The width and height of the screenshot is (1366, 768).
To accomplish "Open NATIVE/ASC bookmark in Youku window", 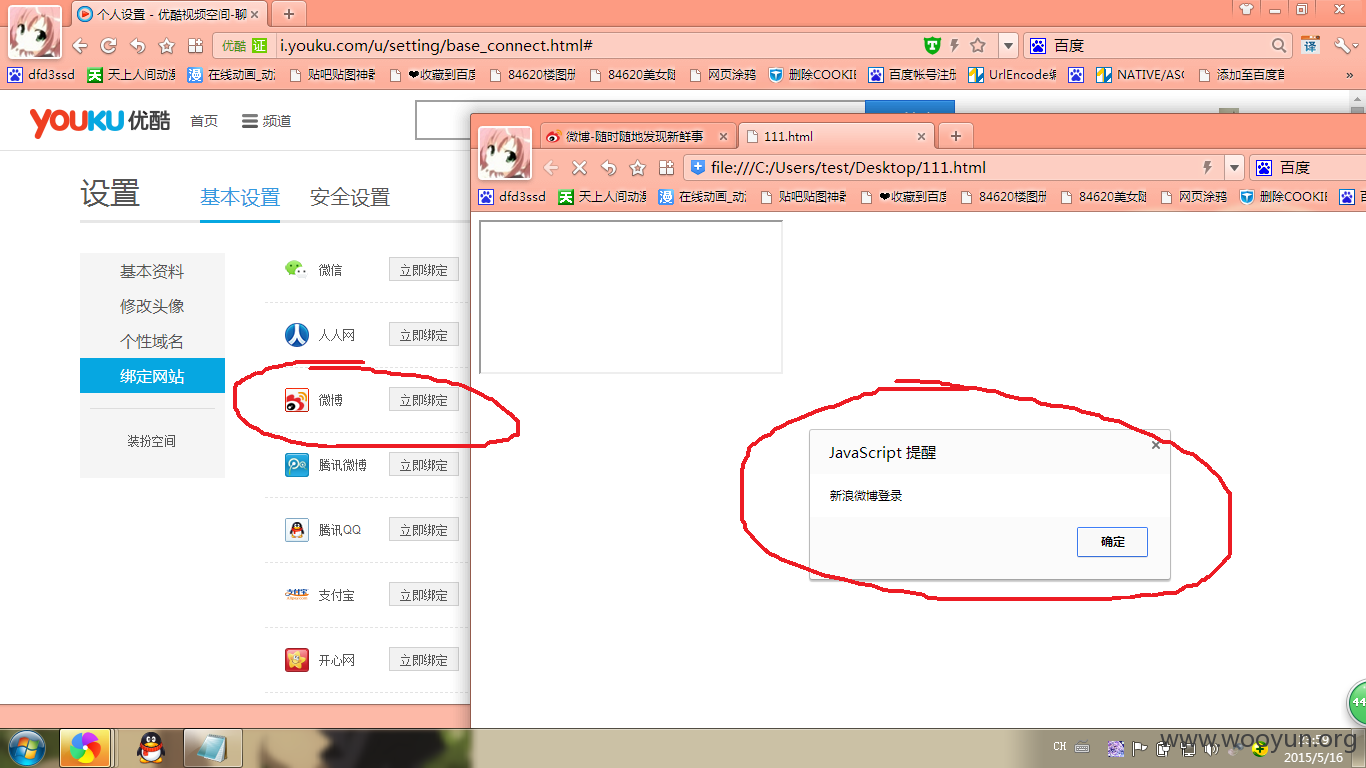I will pyautogui.click(x=1140, y=74).
